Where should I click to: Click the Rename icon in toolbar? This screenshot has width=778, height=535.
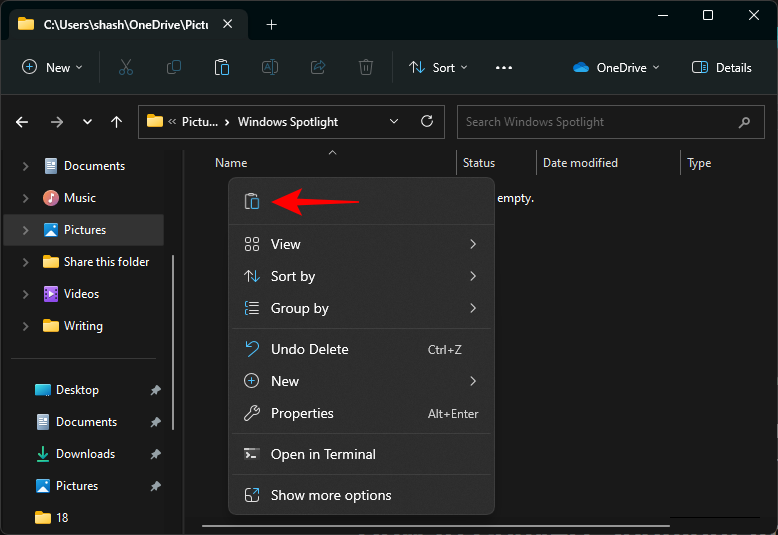[x=270, y=67]
